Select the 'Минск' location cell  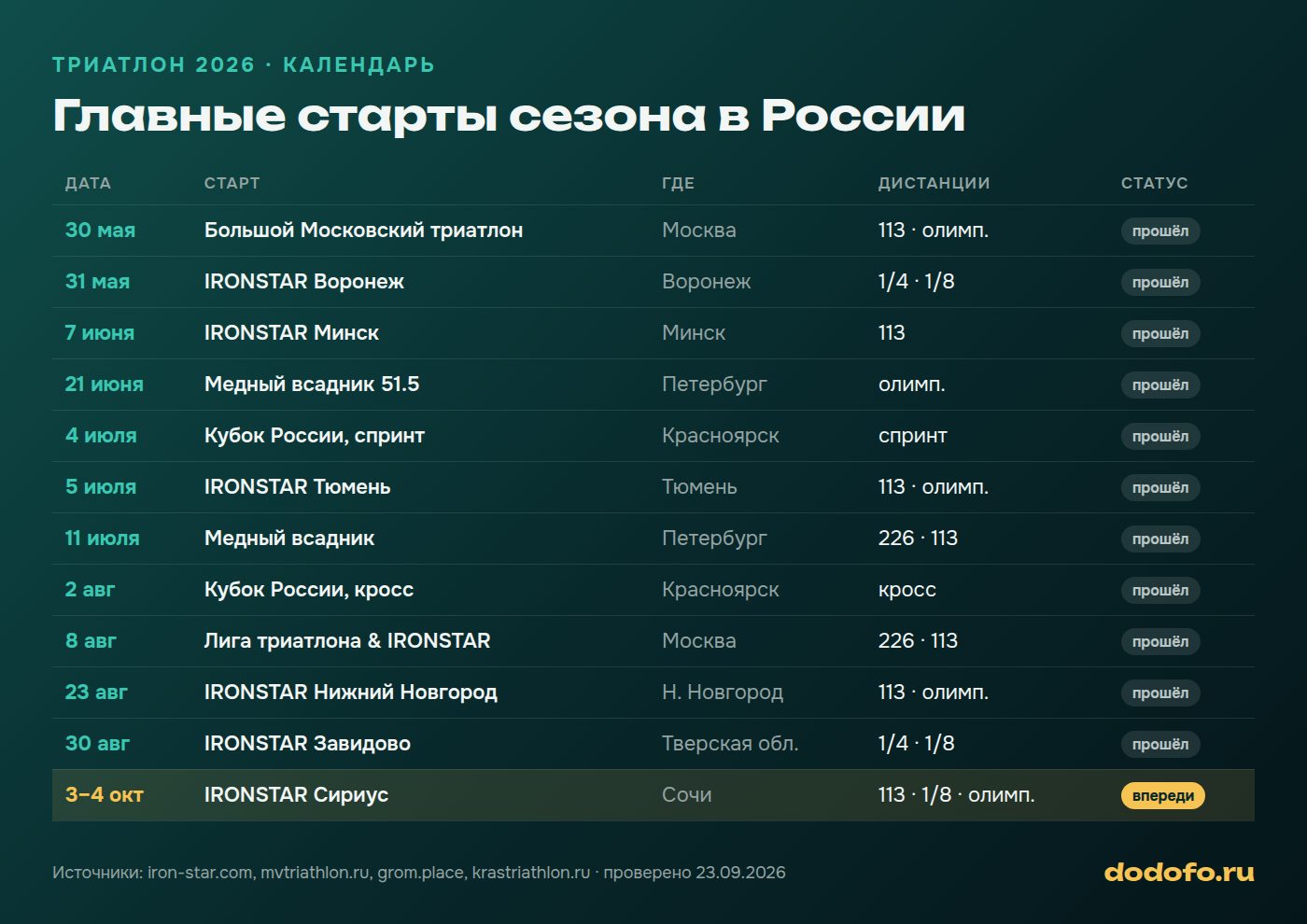click(x=694, y=333)
